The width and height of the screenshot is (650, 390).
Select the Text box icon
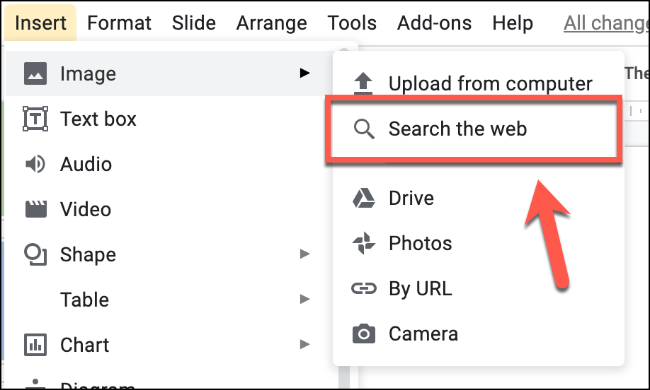tap(35, 119)
